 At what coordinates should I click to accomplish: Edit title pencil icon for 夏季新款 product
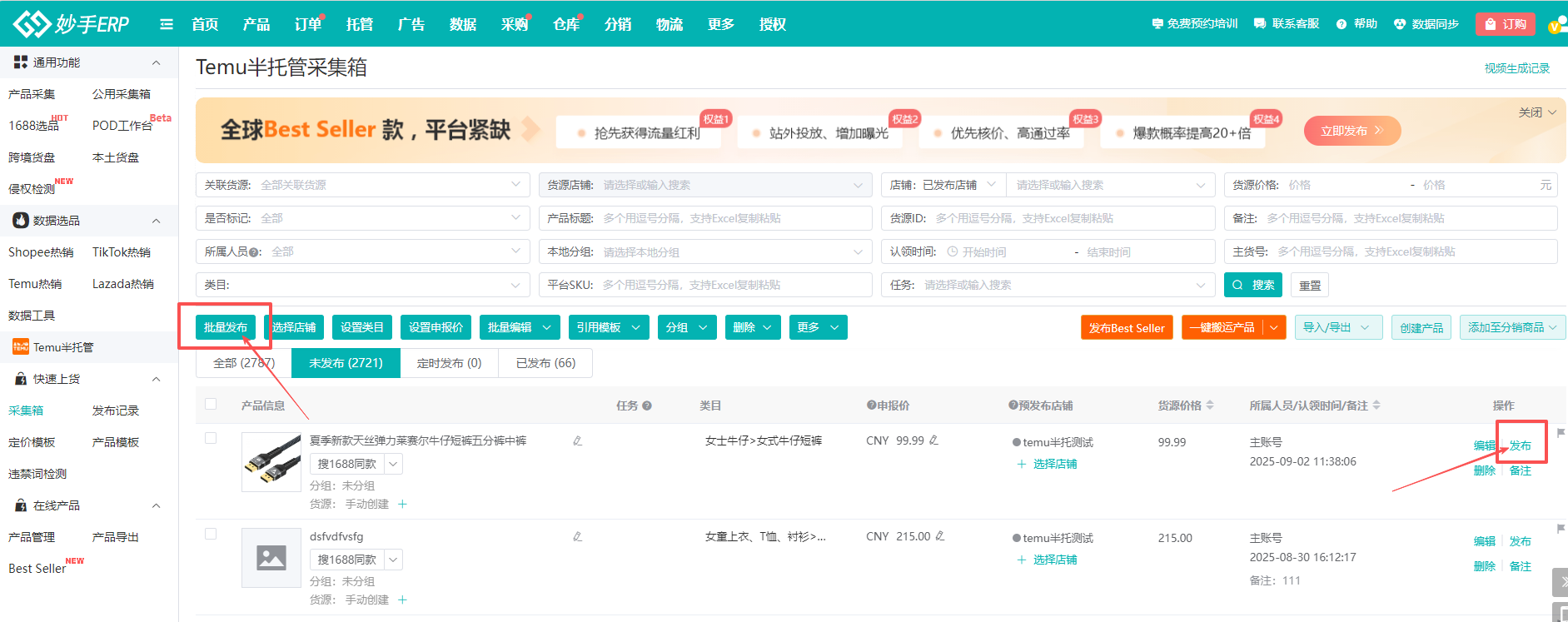click(577, 440)
